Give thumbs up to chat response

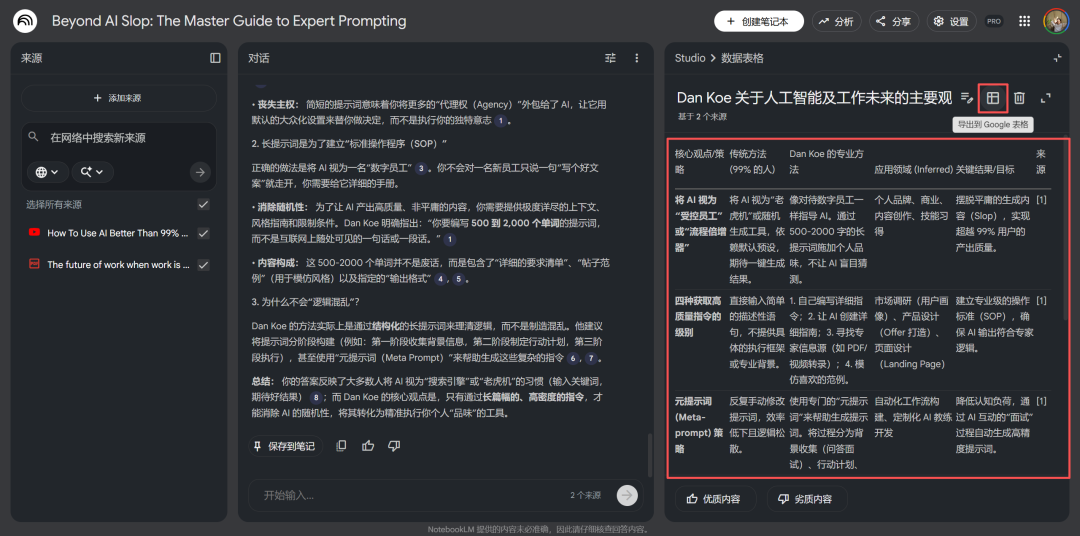[x=368, y=446]
